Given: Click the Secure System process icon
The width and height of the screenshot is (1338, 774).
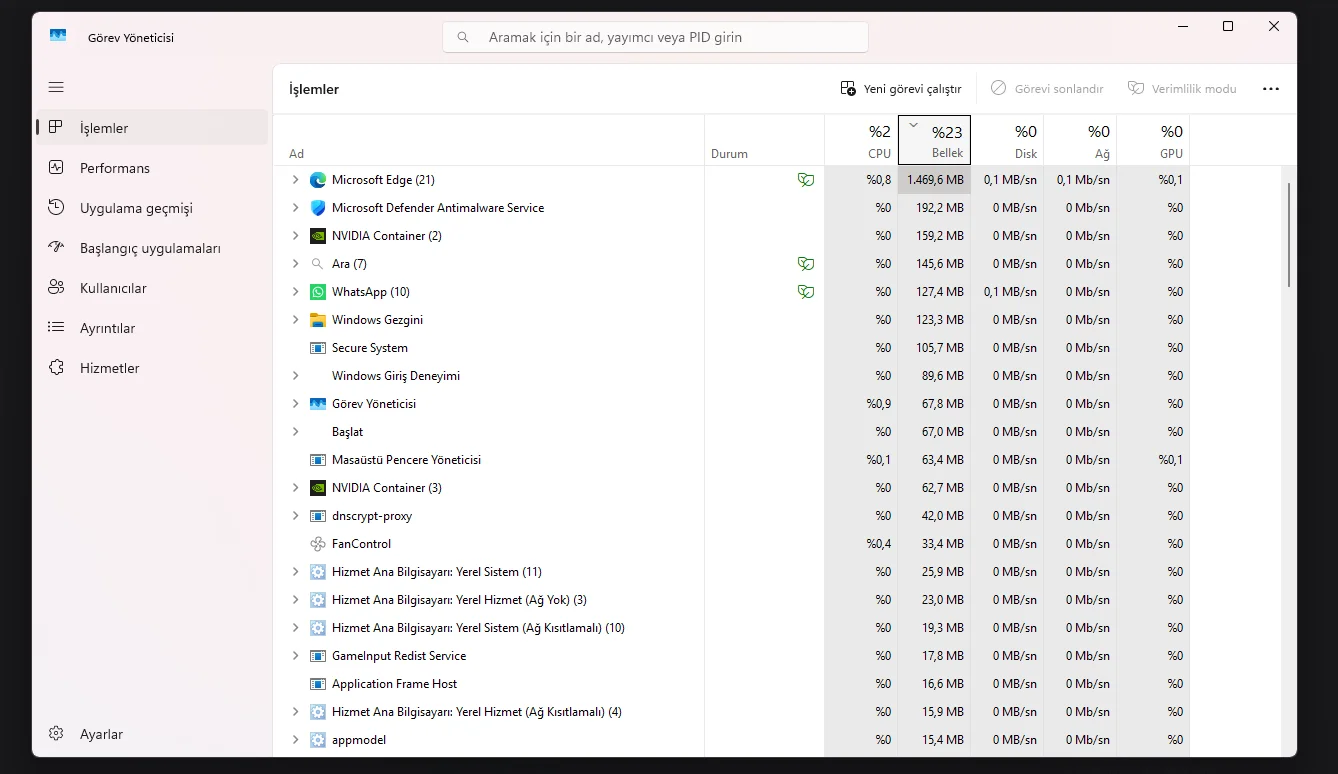Looking at the screenshot, I should coord(318,348).
